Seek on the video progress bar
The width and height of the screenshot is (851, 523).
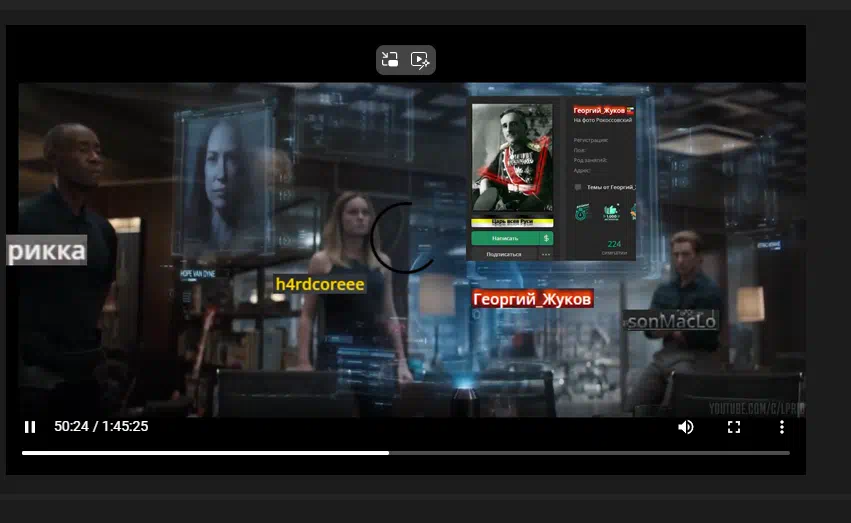405,452
